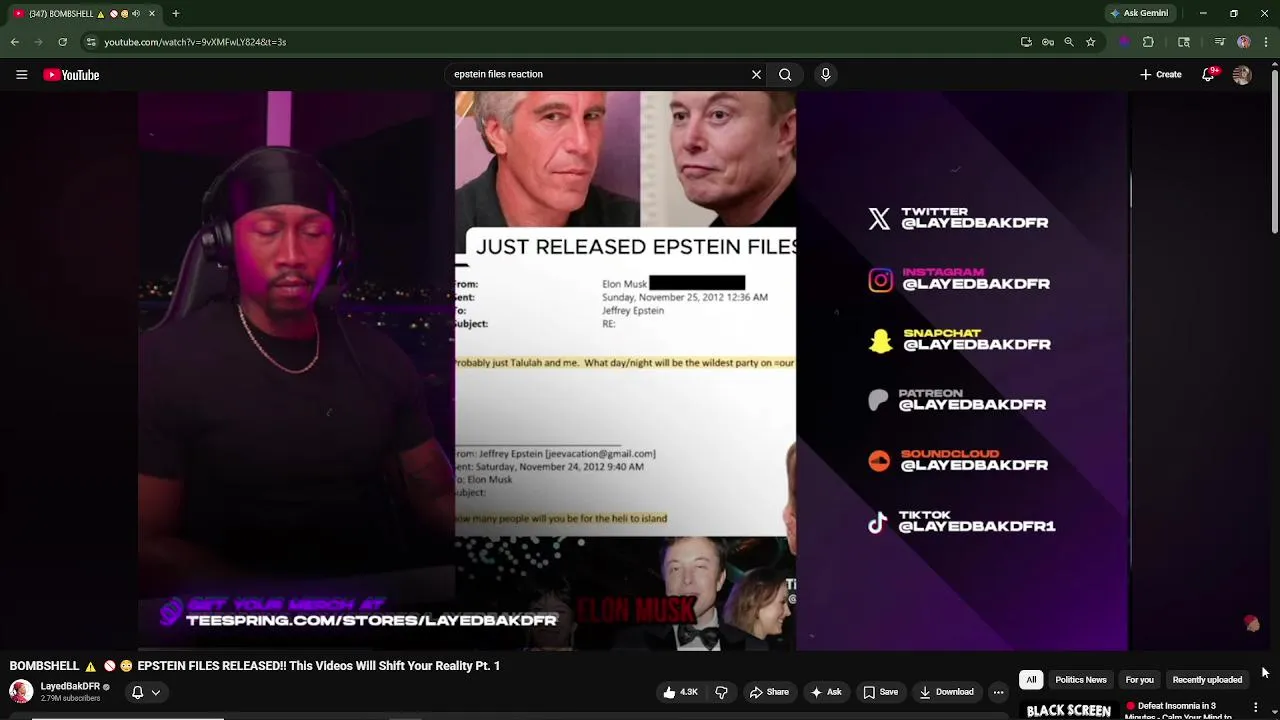Download the video
Screen dimensions: 1280x720
pyautogui.click(x=946, y=692)
